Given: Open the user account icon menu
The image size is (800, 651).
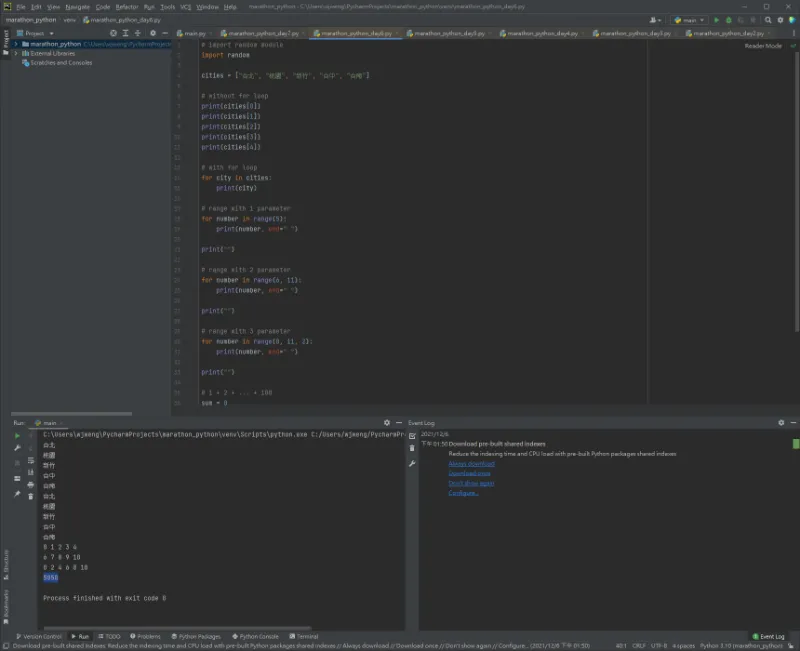Looking at the screenshot, I should point(655,20).
